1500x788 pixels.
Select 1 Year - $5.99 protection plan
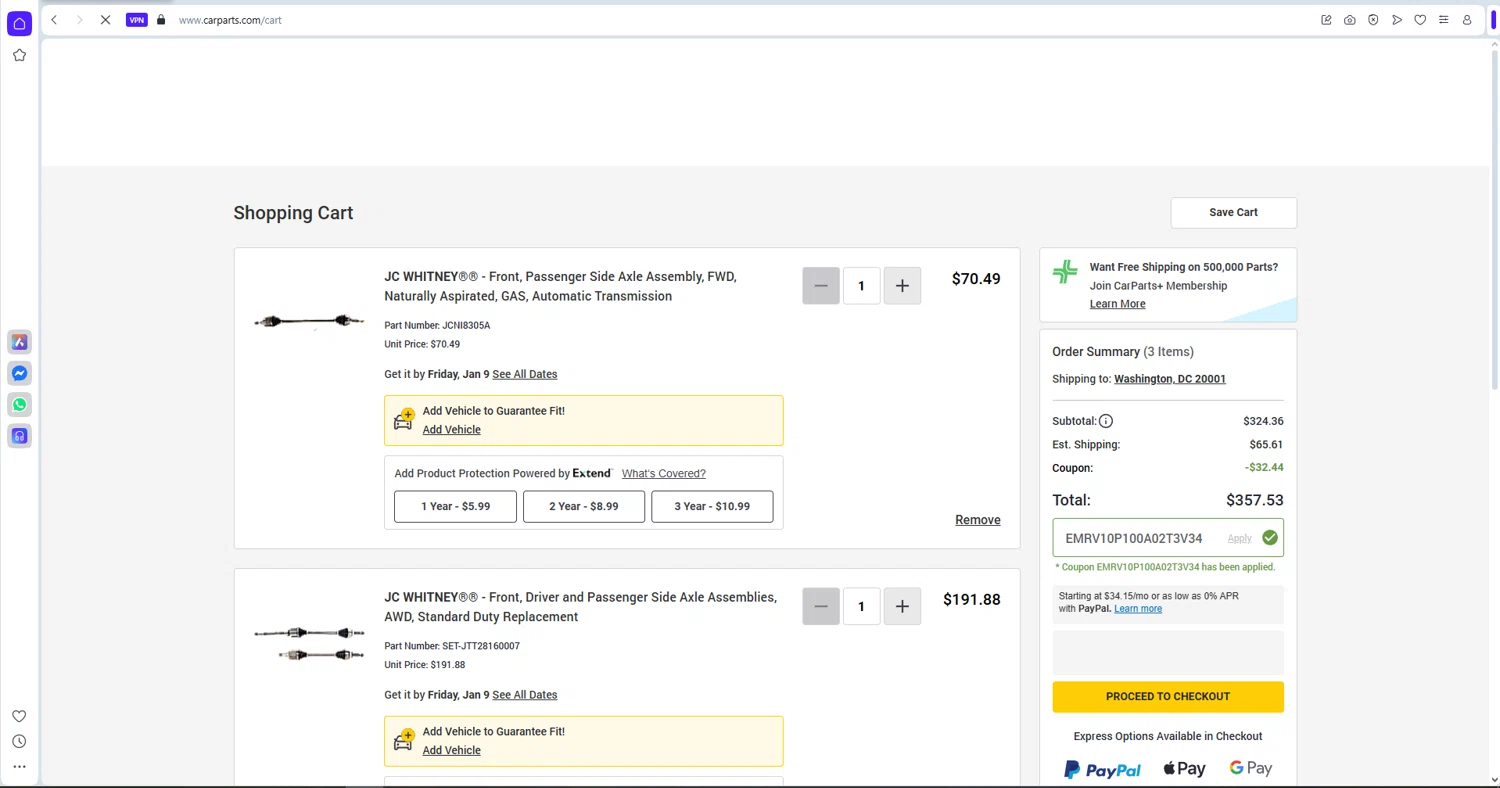(455, 507)
